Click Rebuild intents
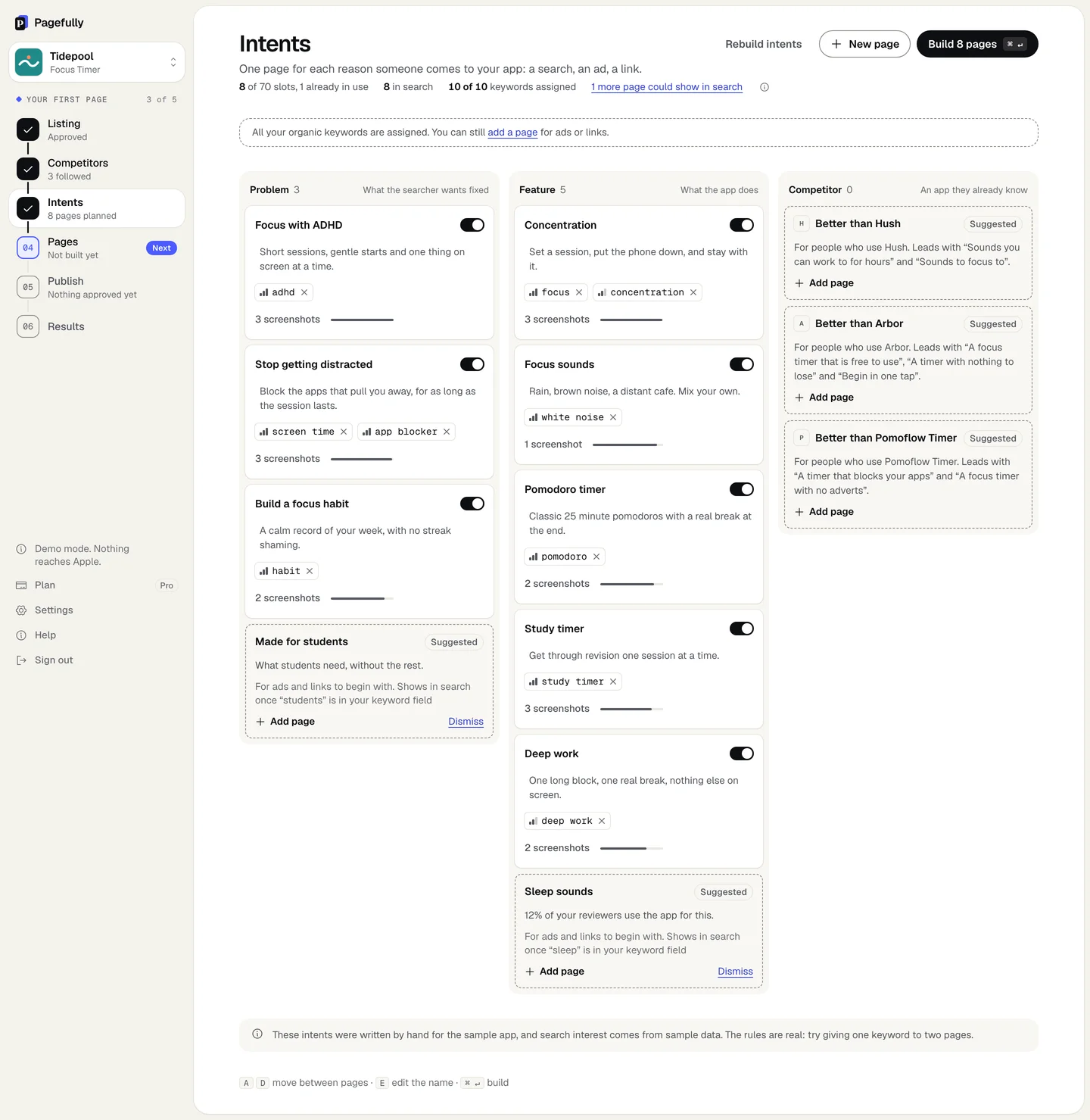This screenshot has height=1120, width=1090. 763,44
